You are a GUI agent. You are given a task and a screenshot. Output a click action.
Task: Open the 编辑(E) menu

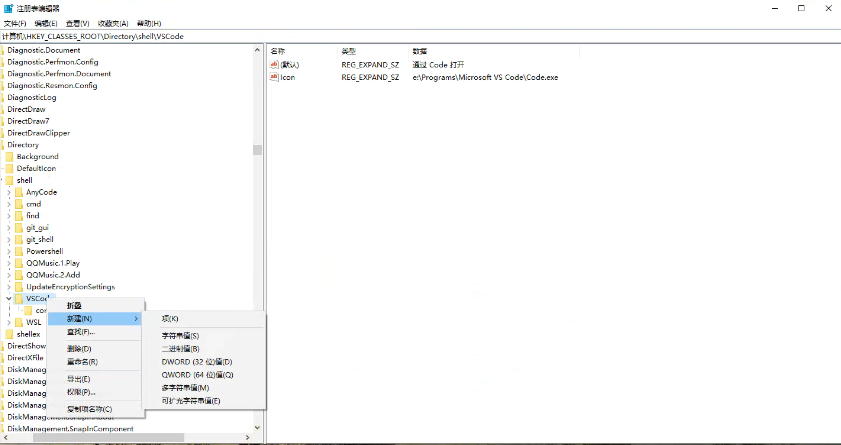click(46, 24)
